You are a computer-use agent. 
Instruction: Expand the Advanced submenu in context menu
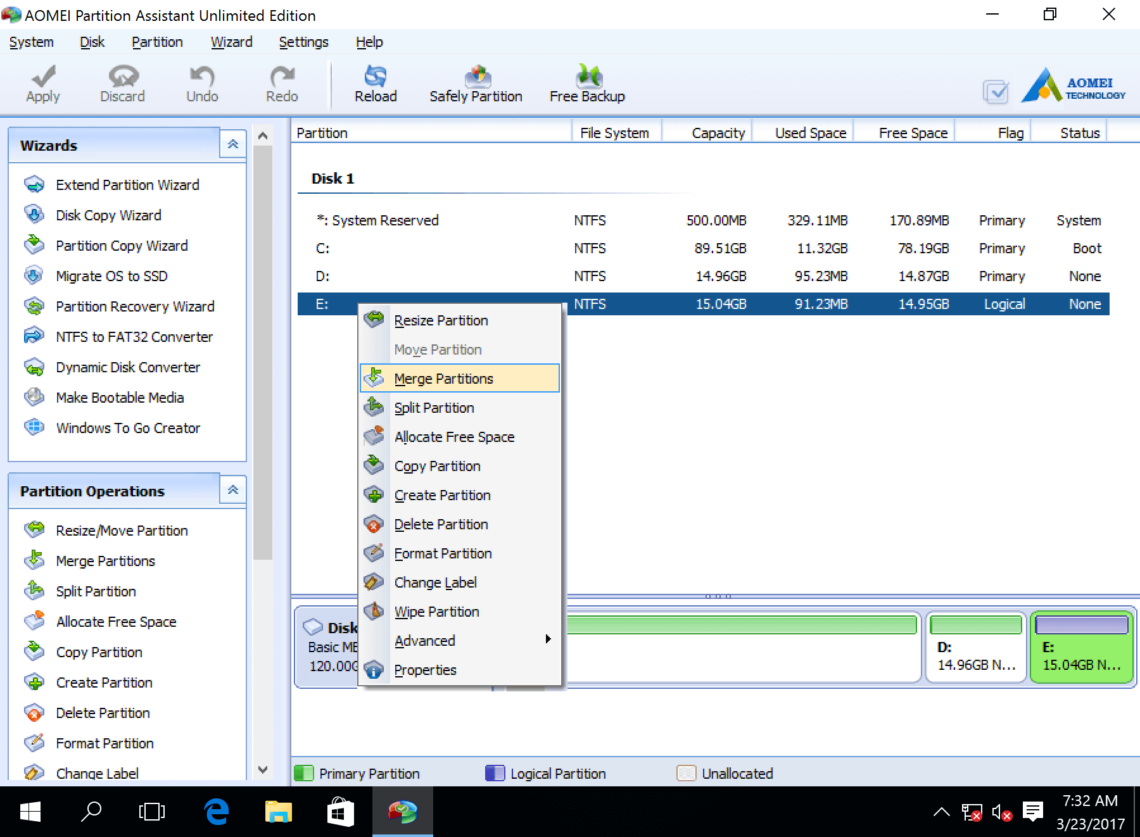tap(460, 641)
